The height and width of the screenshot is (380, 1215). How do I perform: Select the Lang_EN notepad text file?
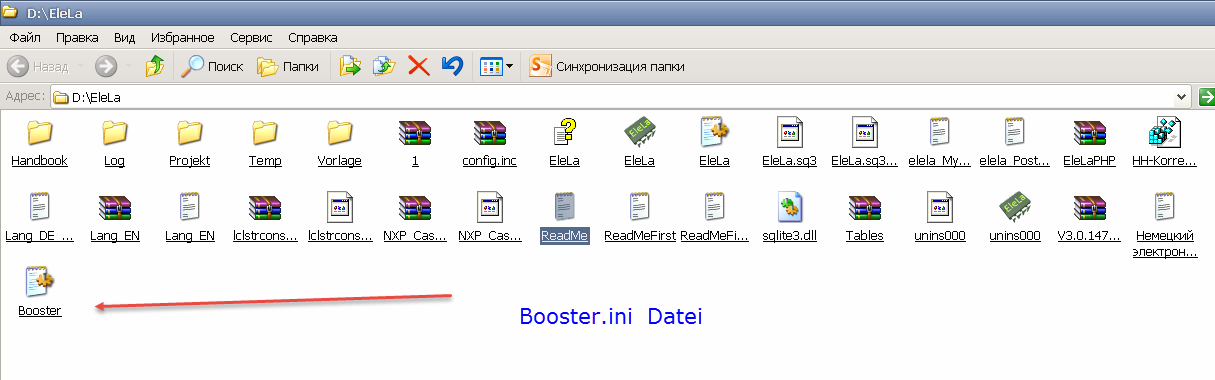[x=189, y=218]
